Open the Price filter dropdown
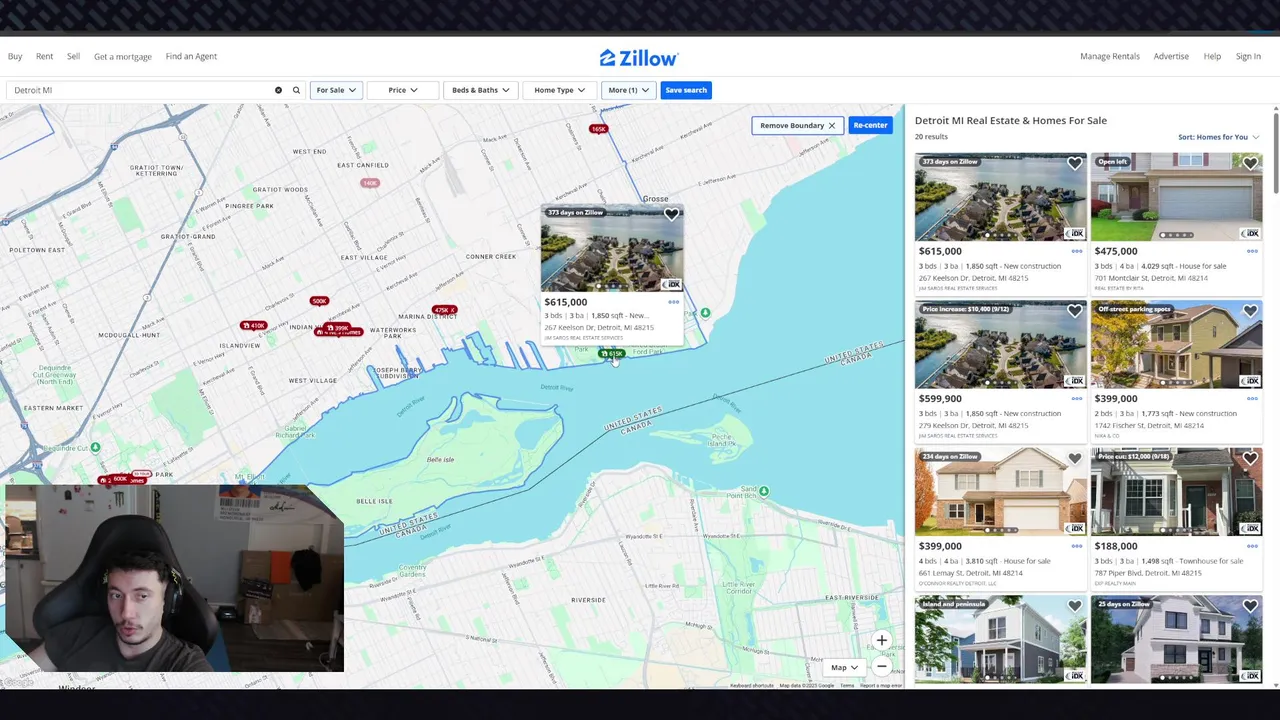The height and width of the screenshot is (720, 1280). [x=403, y=90]
